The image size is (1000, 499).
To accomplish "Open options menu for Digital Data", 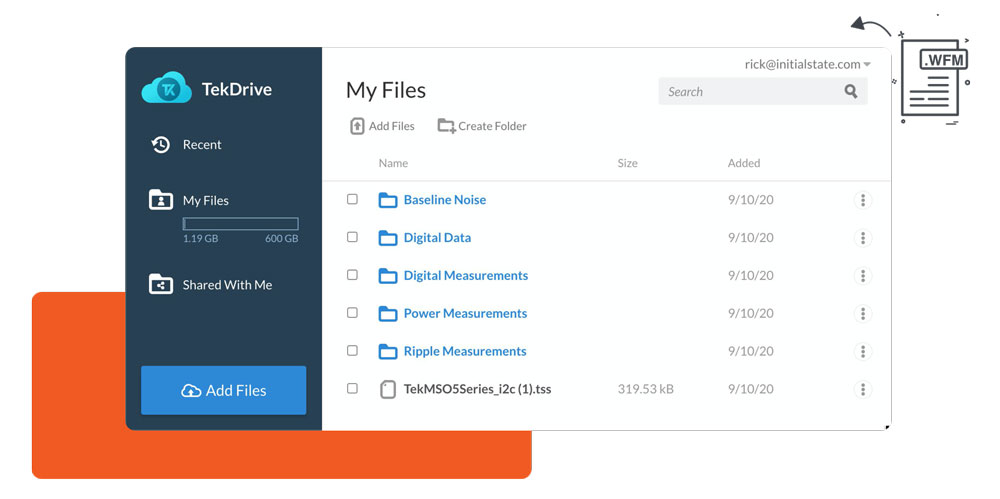I will click(x=862, y=238).
